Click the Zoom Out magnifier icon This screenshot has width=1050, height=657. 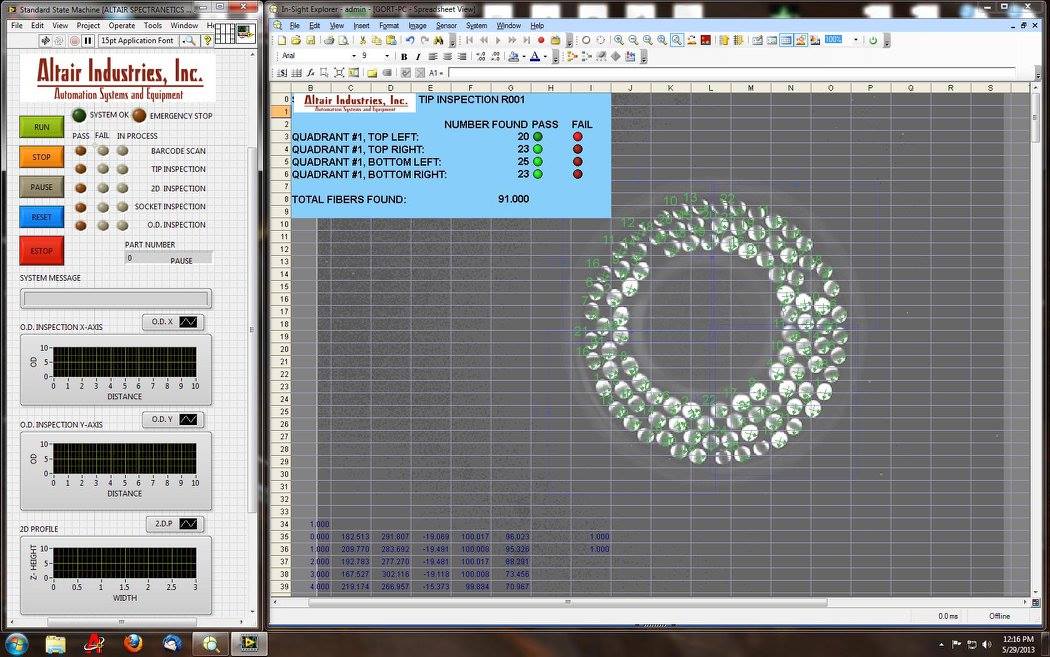(x=633, y=40)
